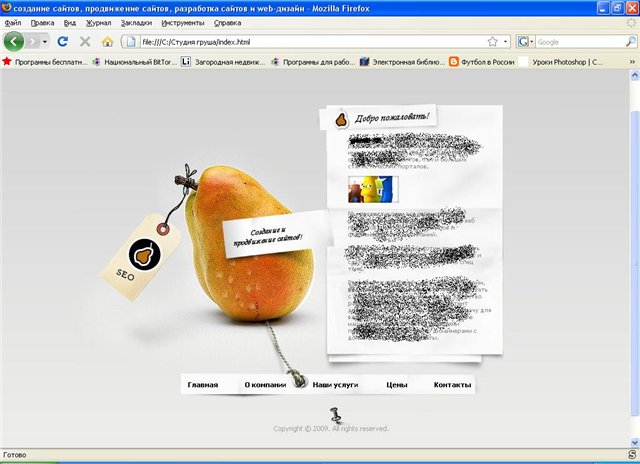The image size is (640, 464).
Task: Open the Инструменты menu
Action: point(188,22)
